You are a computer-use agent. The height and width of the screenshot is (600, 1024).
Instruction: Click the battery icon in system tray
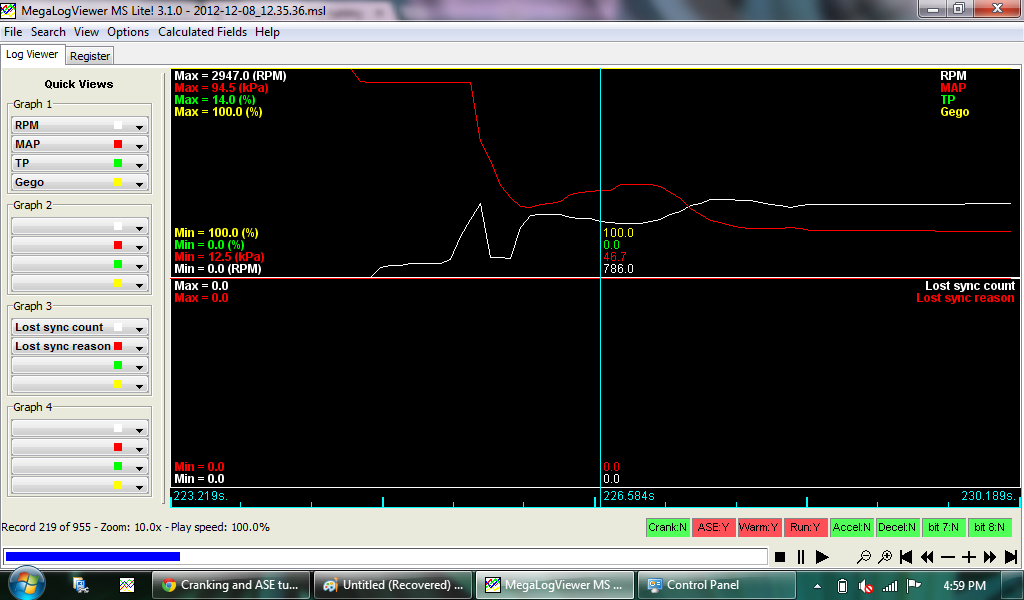842,586
